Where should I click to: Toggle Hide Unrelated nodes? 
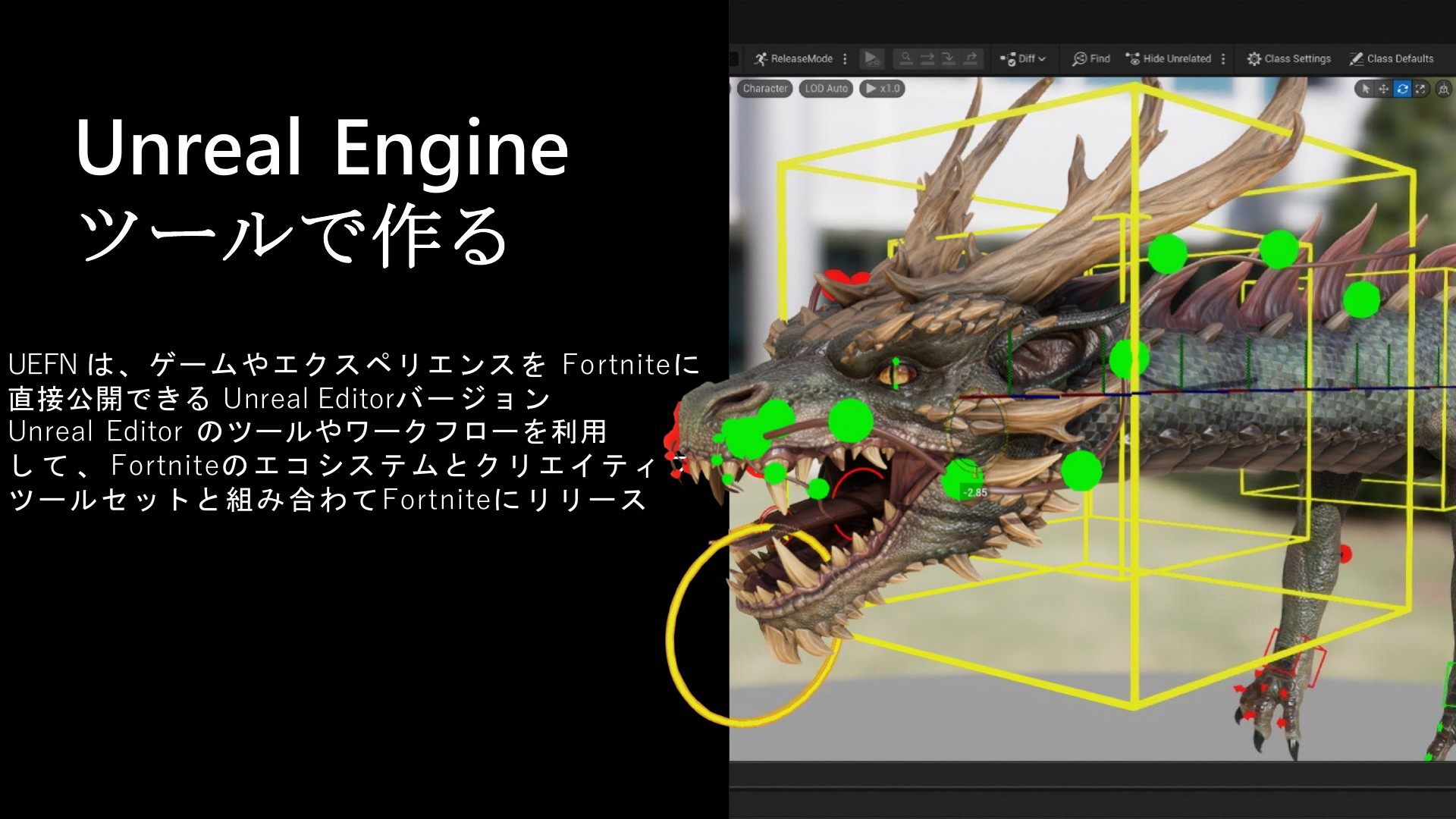(1169, 58)
